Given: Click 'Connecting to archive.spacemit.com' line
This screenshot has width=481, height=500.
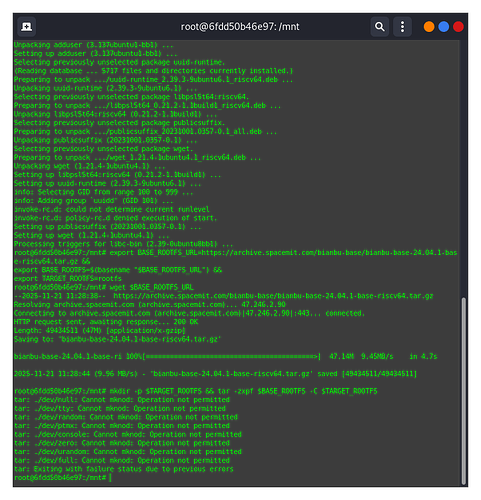Looking at the screenshot, I should coord(190,313).
